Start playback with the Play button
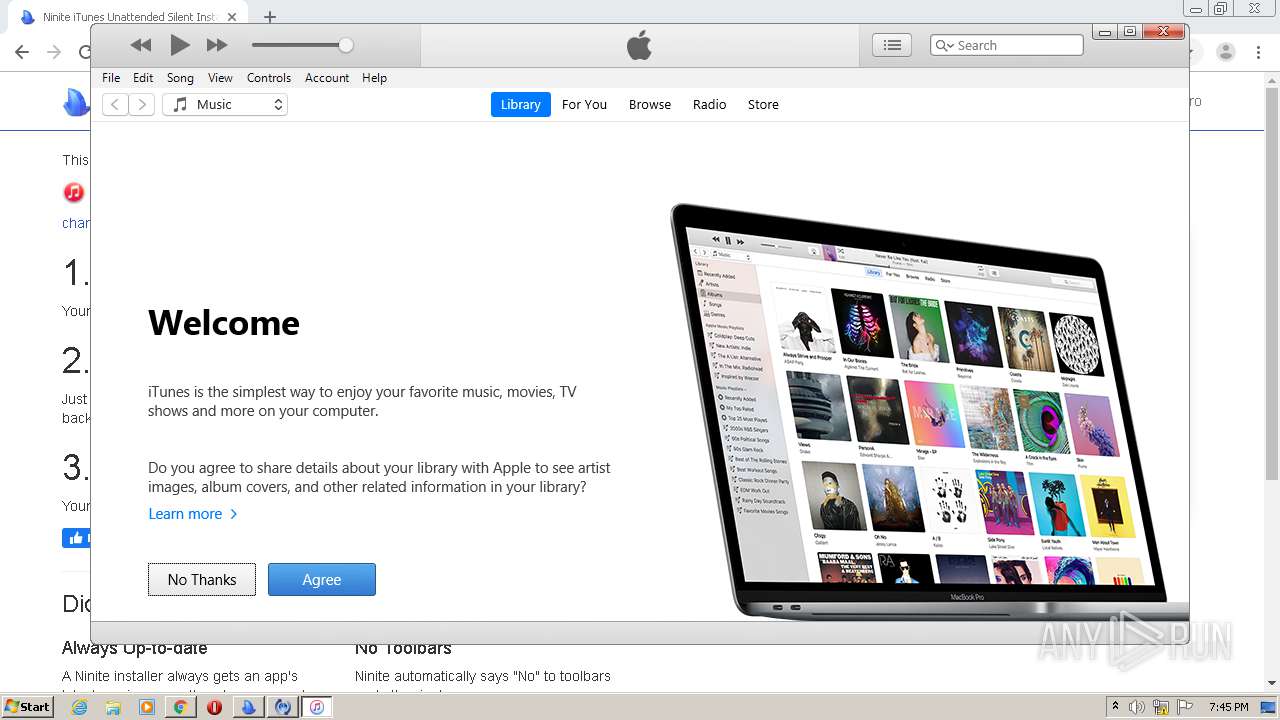 (180, 45)
